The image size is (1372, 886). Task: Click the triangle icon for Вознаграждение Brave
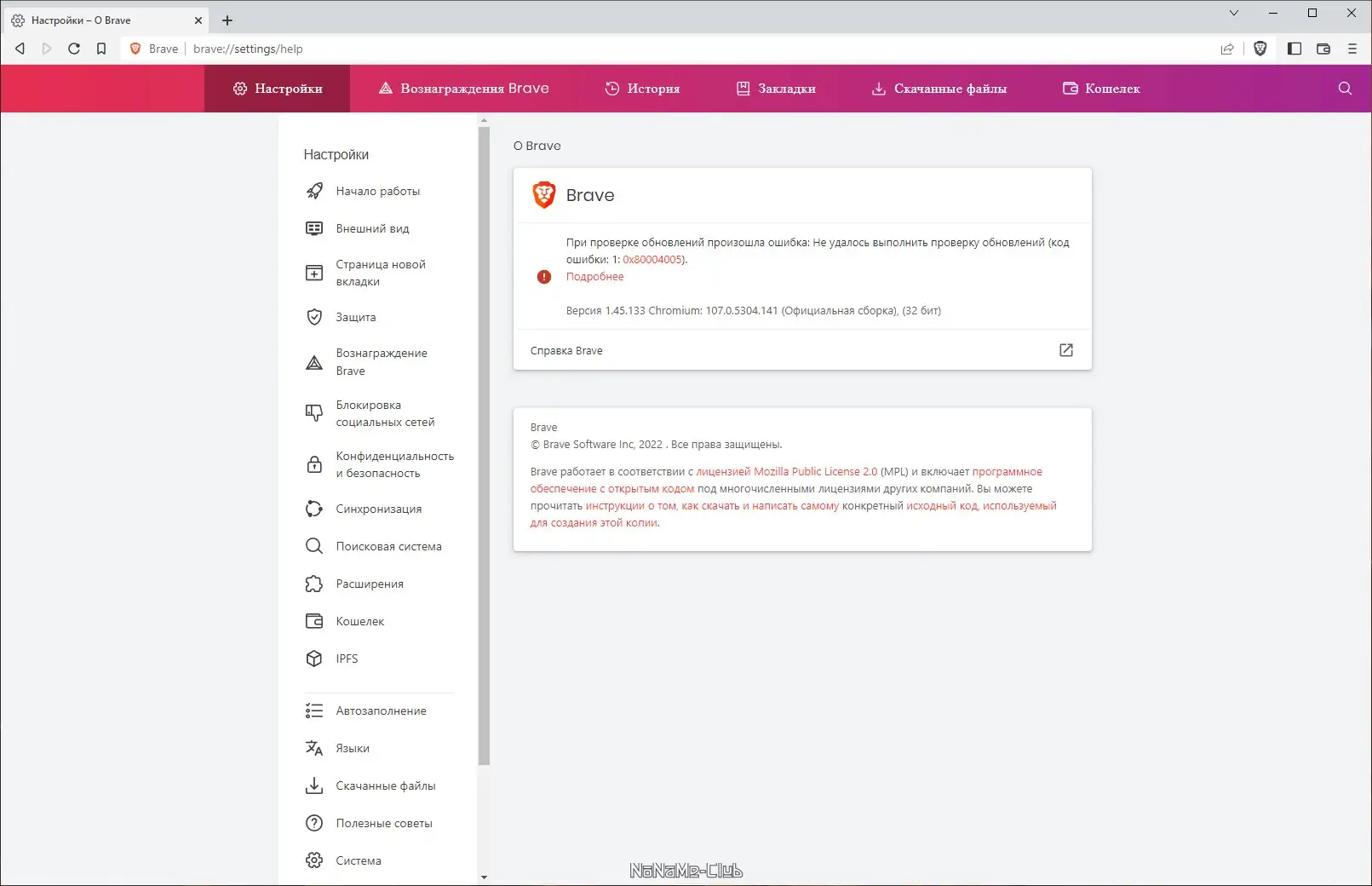coord(314,362)
